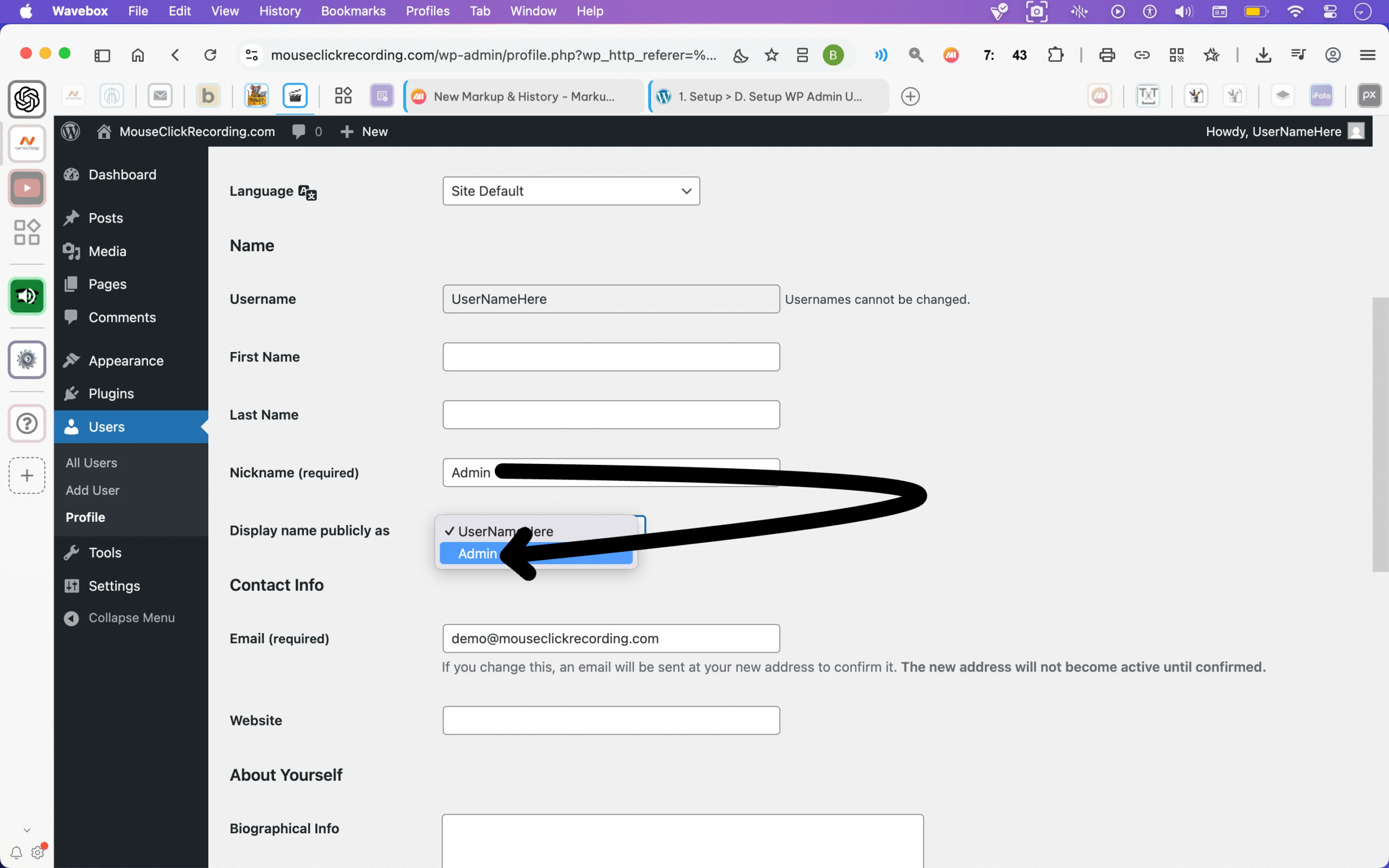Click the WordPress logo in admin bar
The image size is (1389, 868).
pyautogui.click(x=71, y=131)
